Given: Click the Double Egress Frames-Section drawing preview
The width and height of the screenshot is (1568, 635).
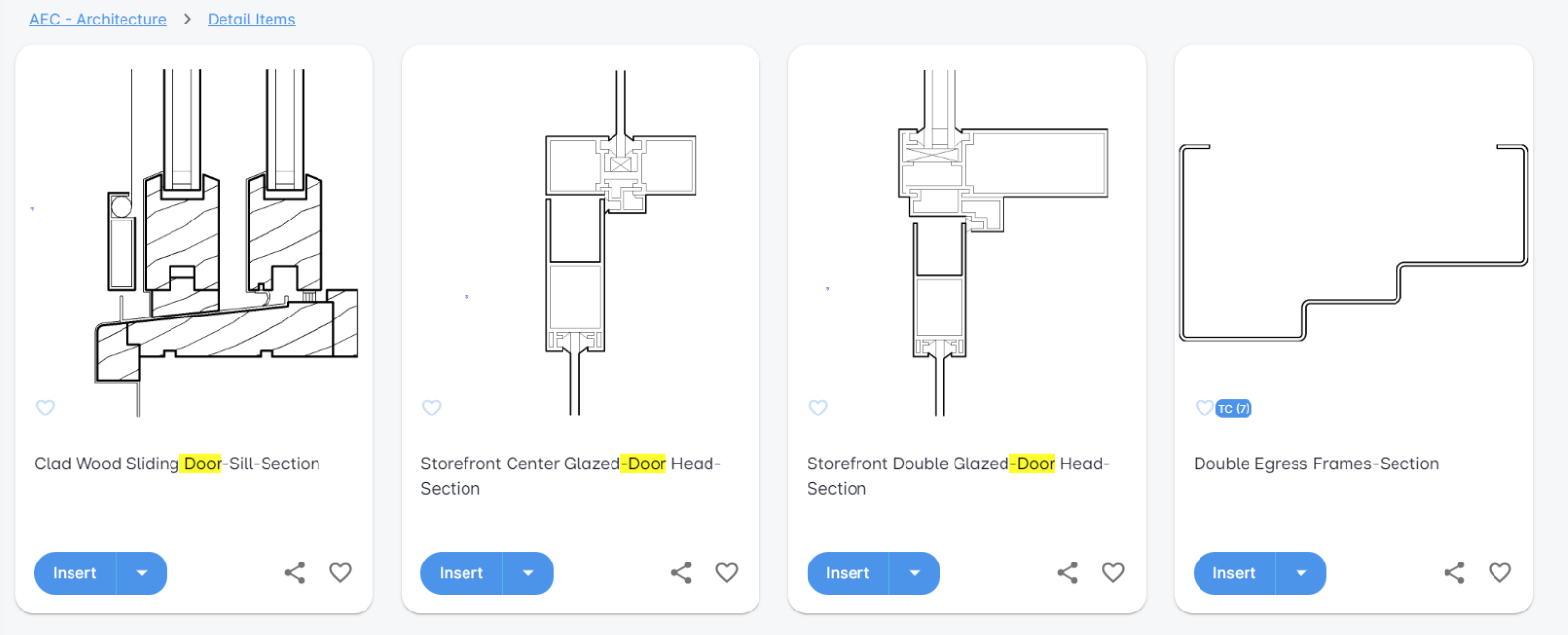Looking at the screenshot, I should click(x=1352, y=245).
